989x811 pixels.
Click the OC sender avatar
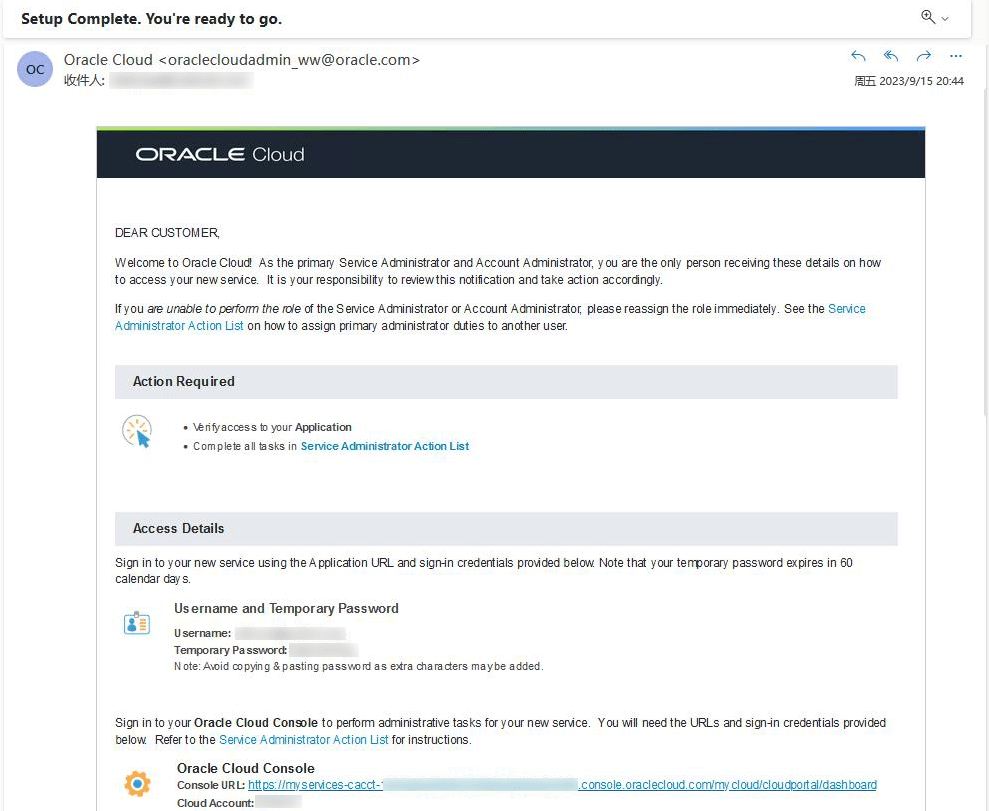coord(35,69)
